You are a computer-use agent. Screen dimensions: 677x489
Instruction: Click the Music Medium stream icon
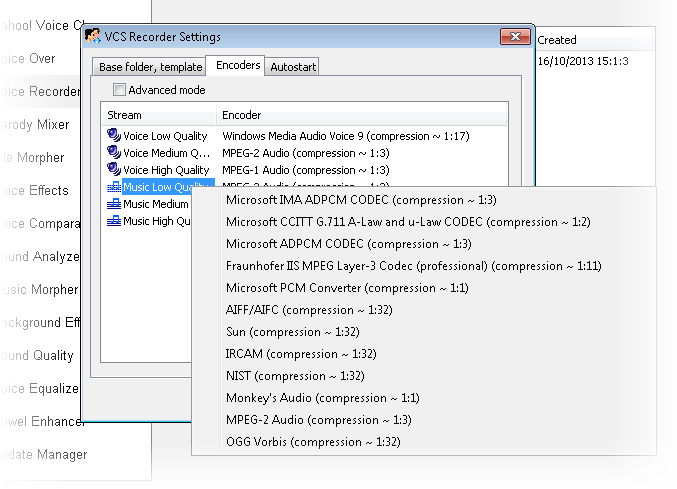point(114,204)
